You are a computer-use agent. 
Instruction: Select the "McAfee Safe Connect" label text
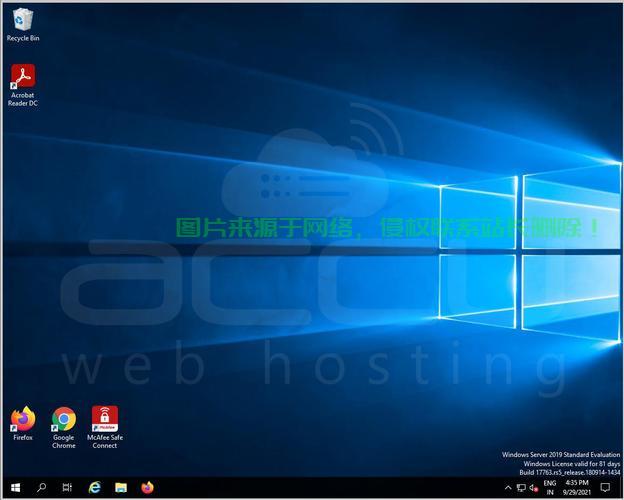click(105, 441)
